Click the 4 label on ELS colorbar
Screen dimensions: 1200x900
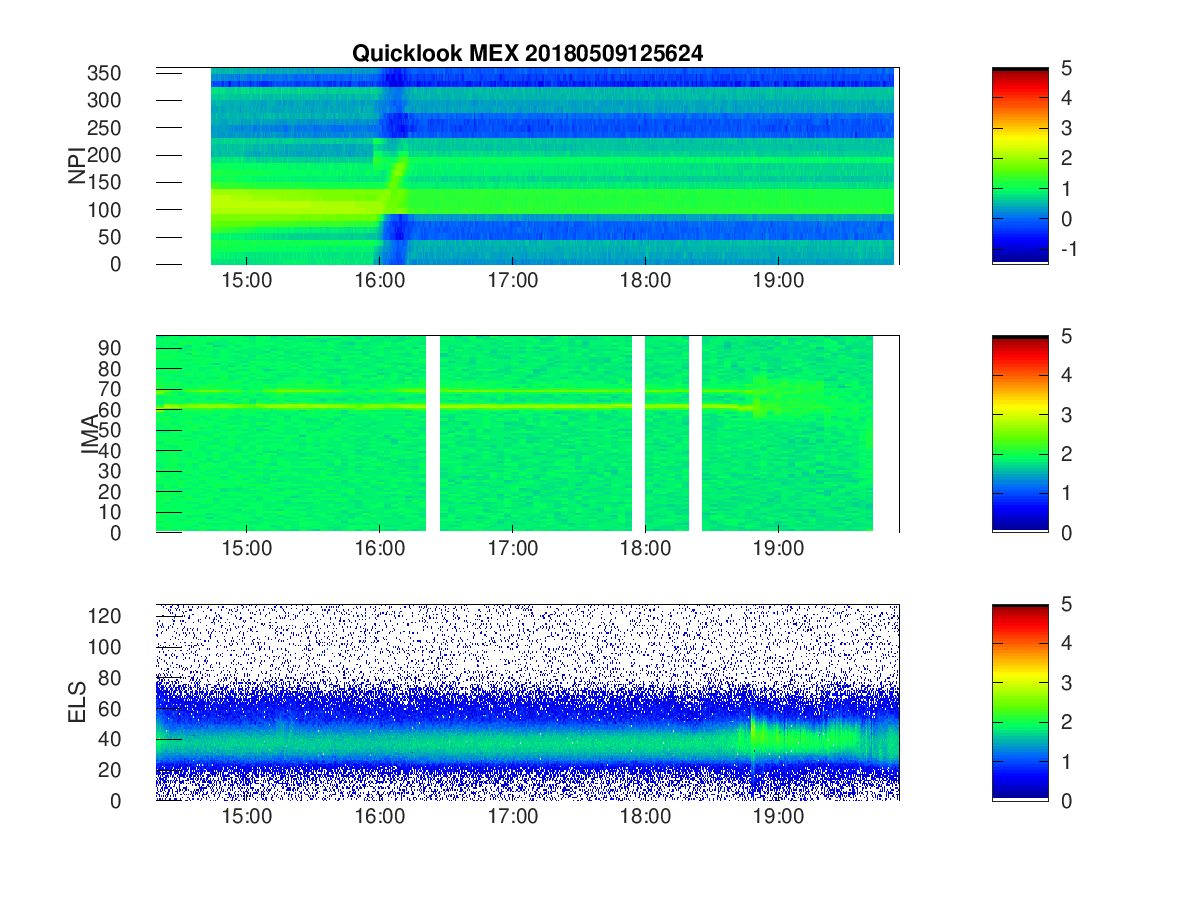tap(1065, 643)
